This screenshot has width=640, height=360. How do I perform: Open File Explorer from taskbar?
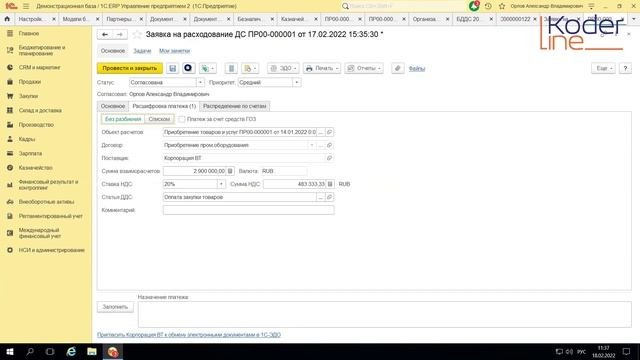point(92,351)
